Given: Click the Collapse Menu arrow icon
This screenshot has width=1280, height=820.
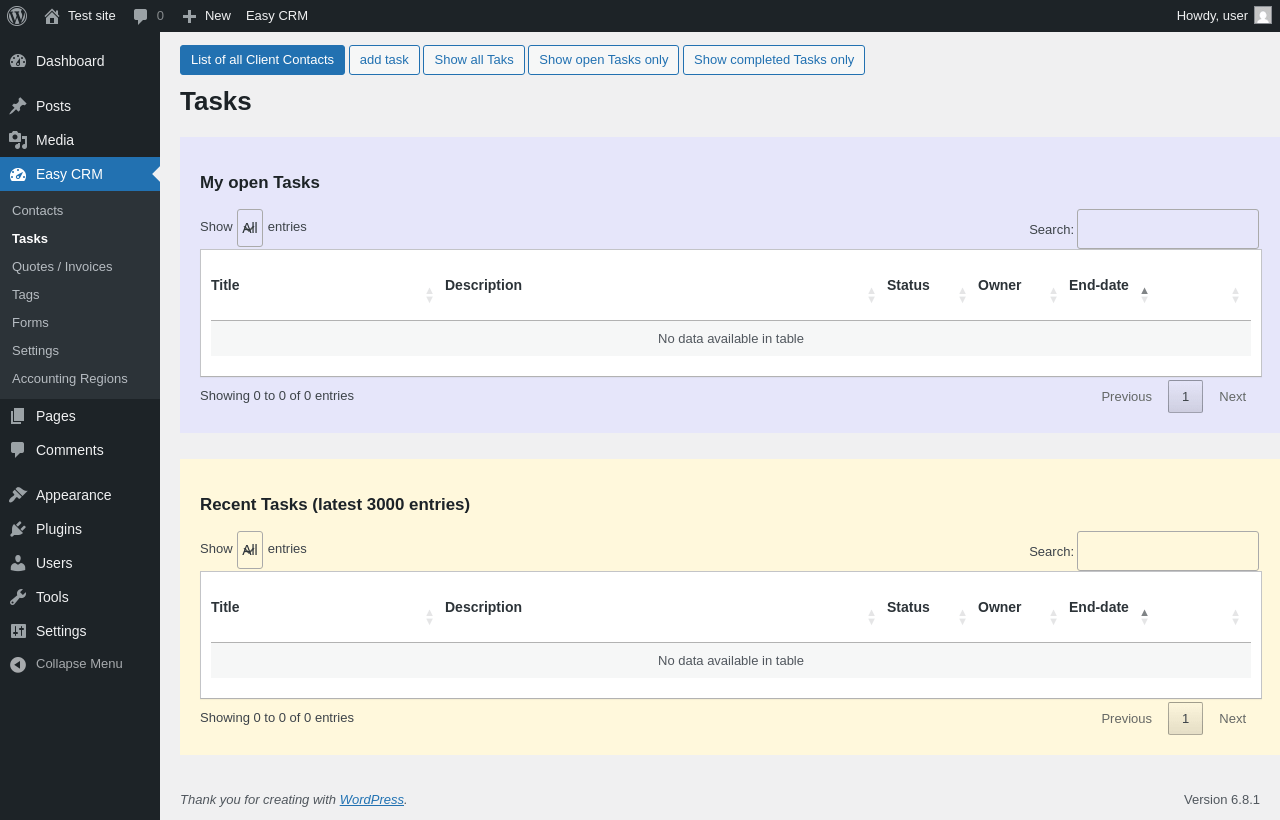Looking at the screenshot, I should [18, 664].
